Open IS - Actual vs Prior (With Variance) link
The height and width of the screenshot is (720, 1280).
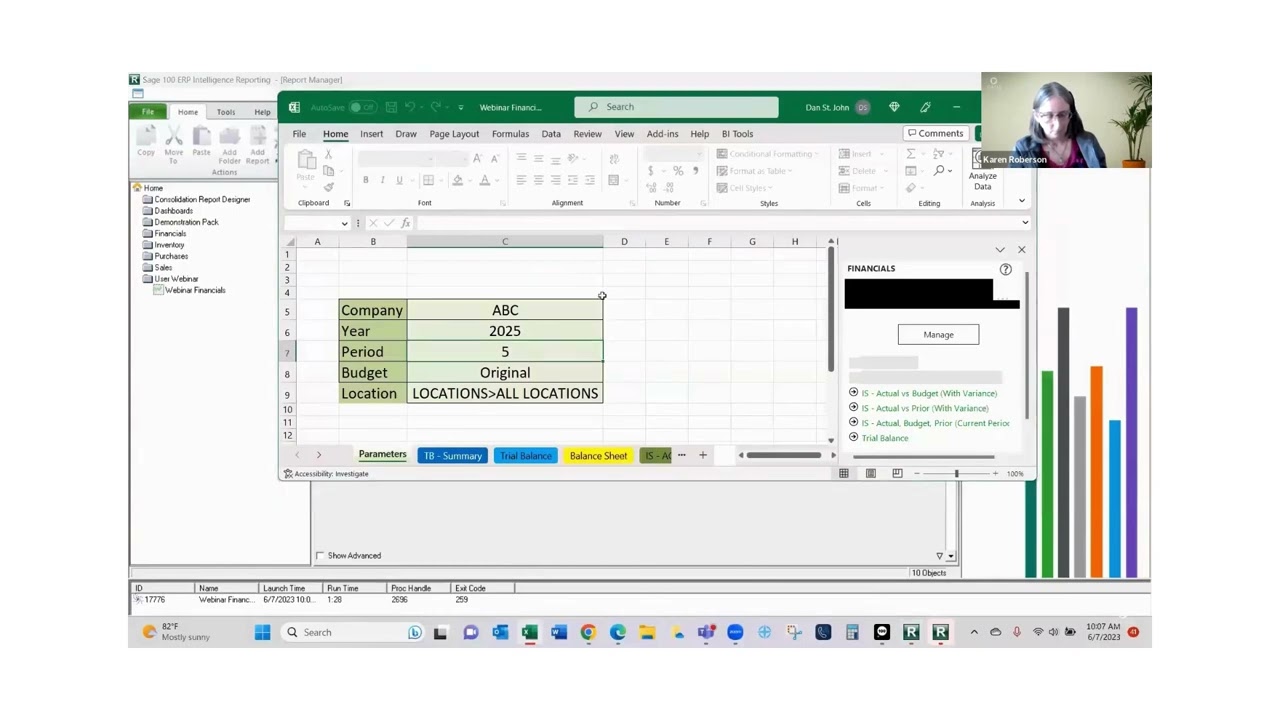(x=925, y=408)
